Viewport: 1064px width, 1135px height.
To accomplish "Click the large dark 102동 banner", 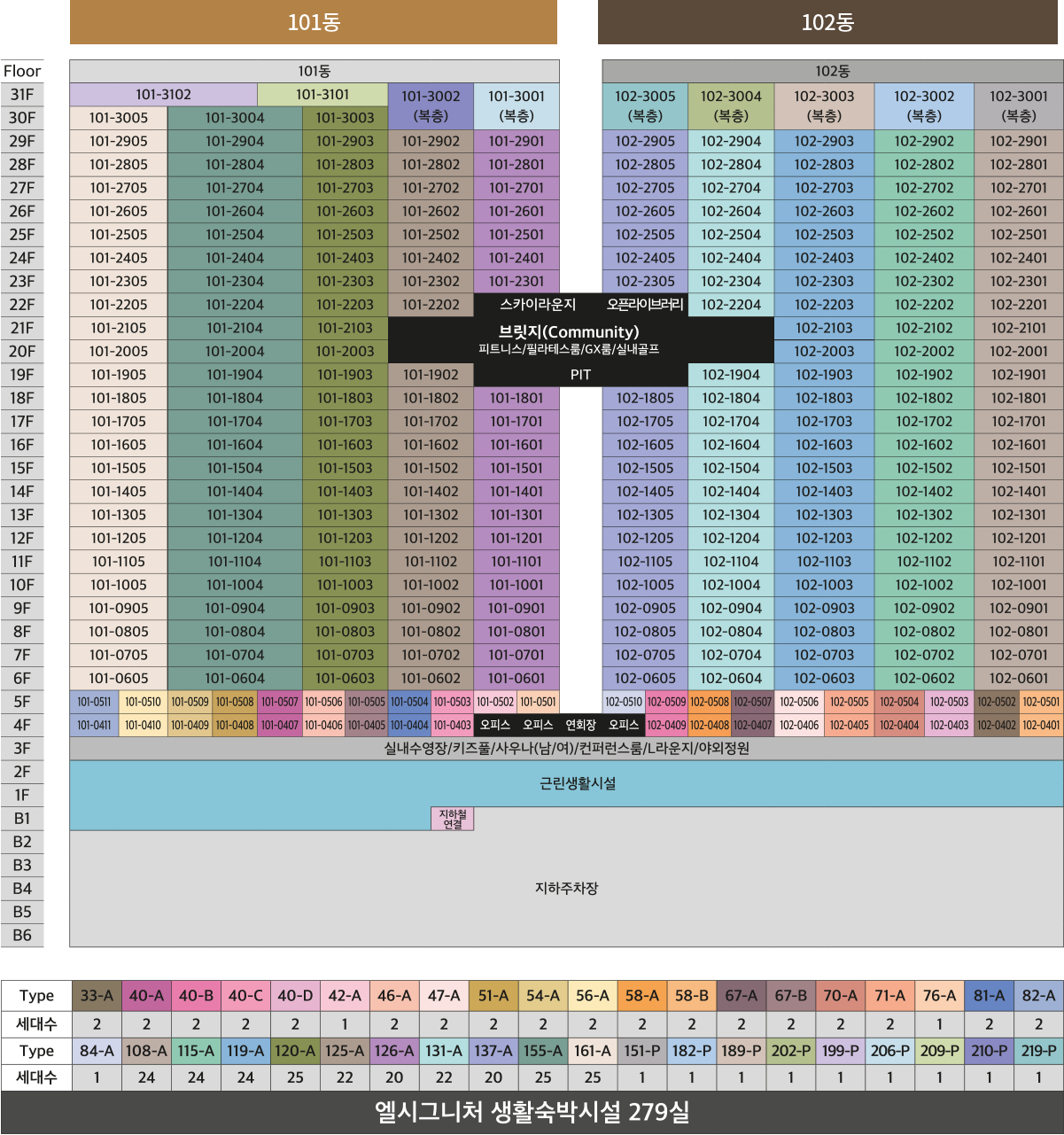I will tap(827, 22).
